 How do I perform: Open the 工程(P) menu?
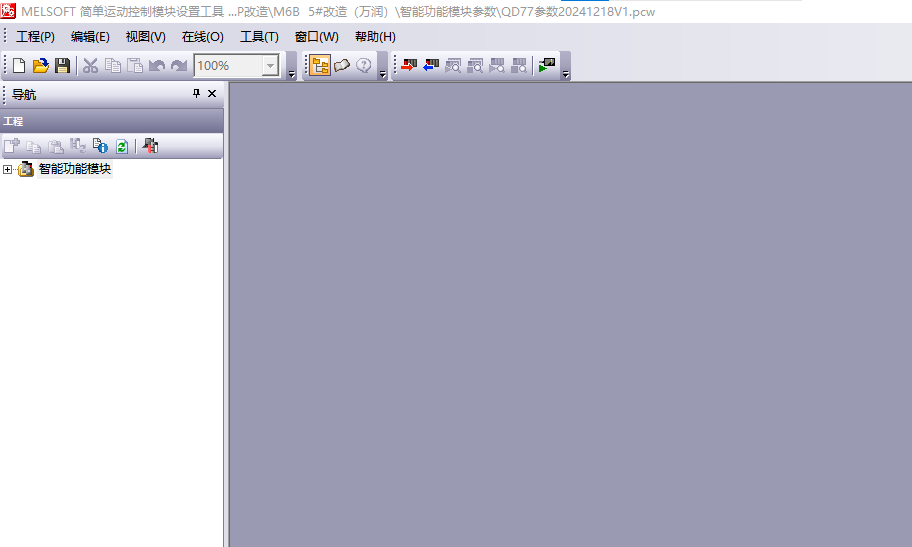pyautogui.click(x=35, y=37)
